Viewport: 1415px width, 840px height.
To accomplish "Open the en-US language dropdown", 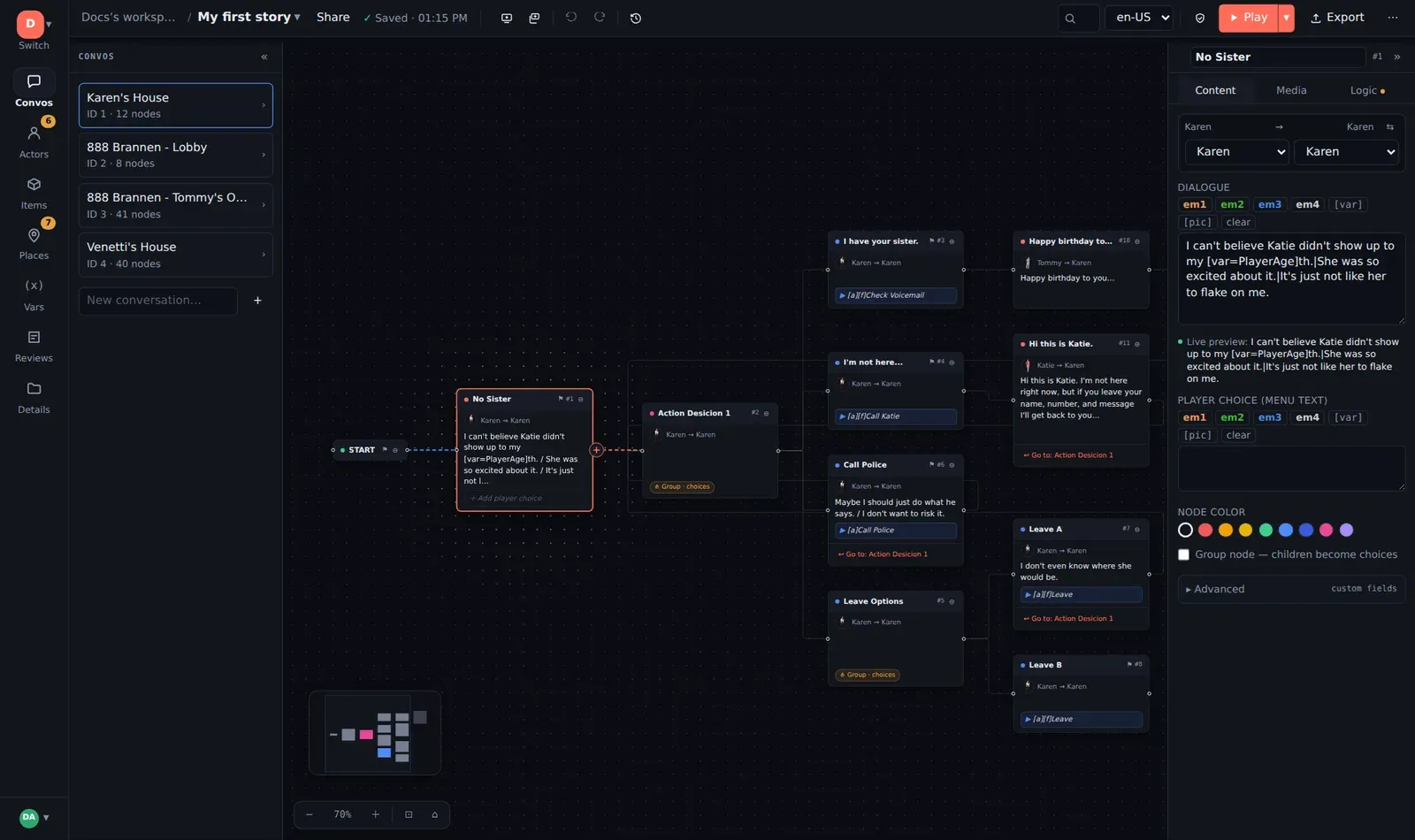I will (x=1139, y=18).
